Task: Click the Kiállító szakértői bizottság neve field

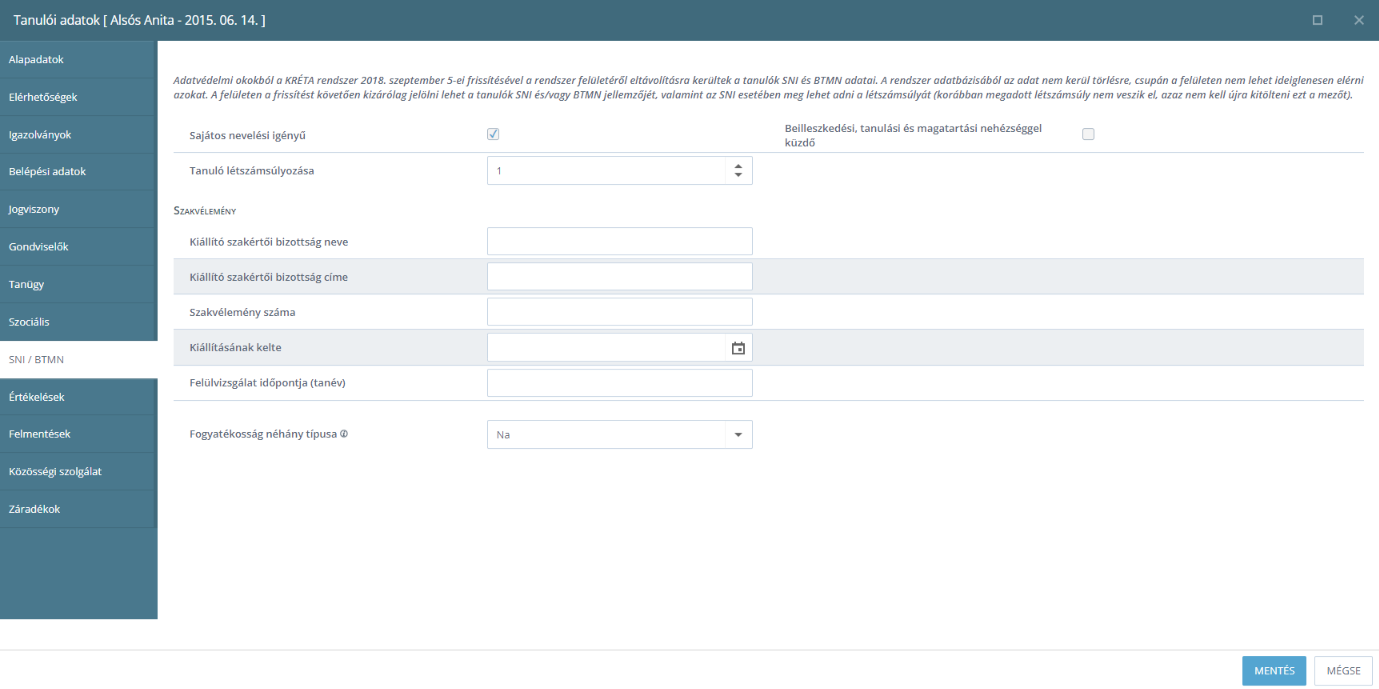Action: coord(619,241)
